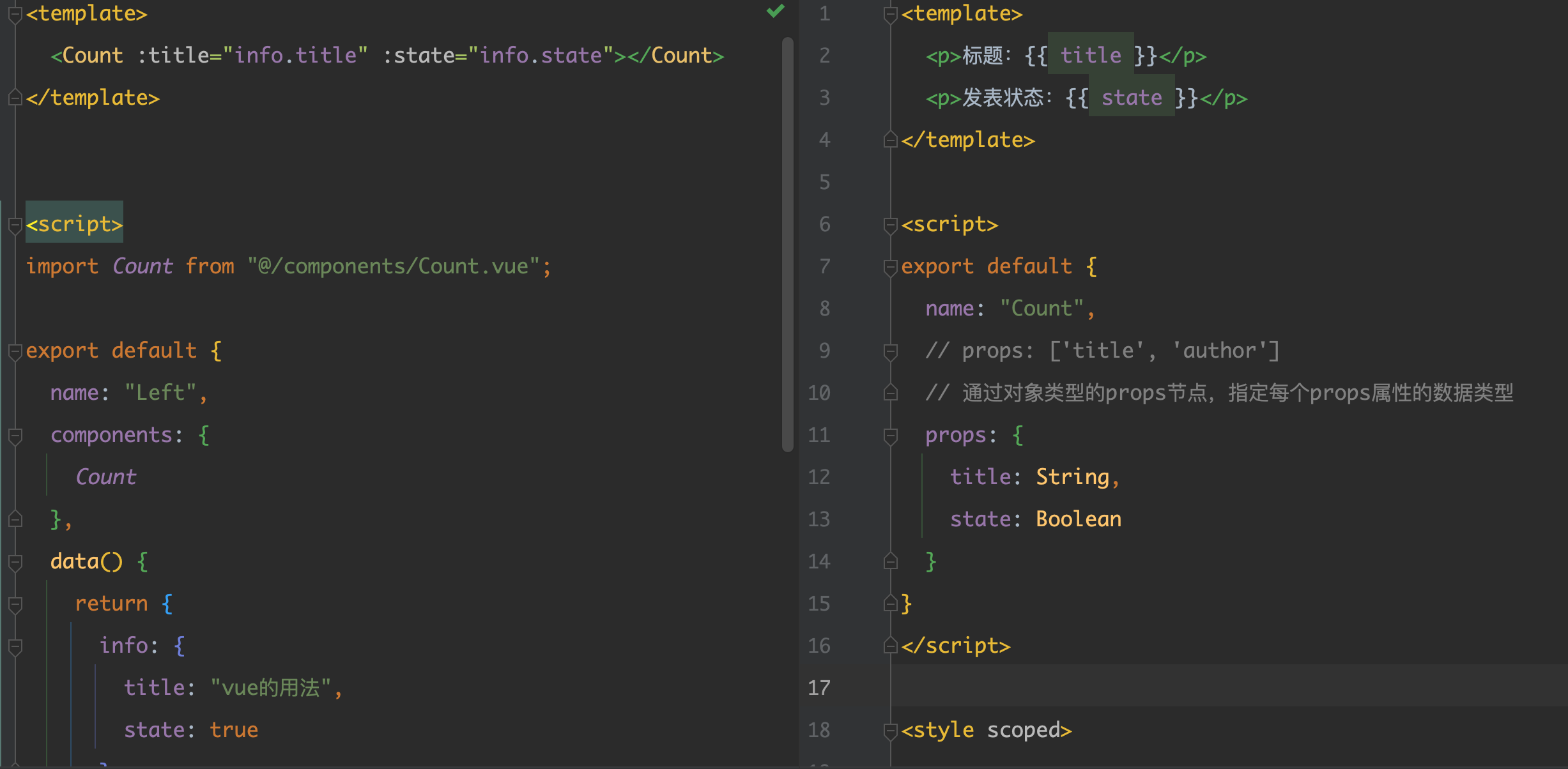Image resolution: width=1568 pixels, height=769 pixels.
Task: Click line number 7 in gutter
Action: tap(824, 266)
